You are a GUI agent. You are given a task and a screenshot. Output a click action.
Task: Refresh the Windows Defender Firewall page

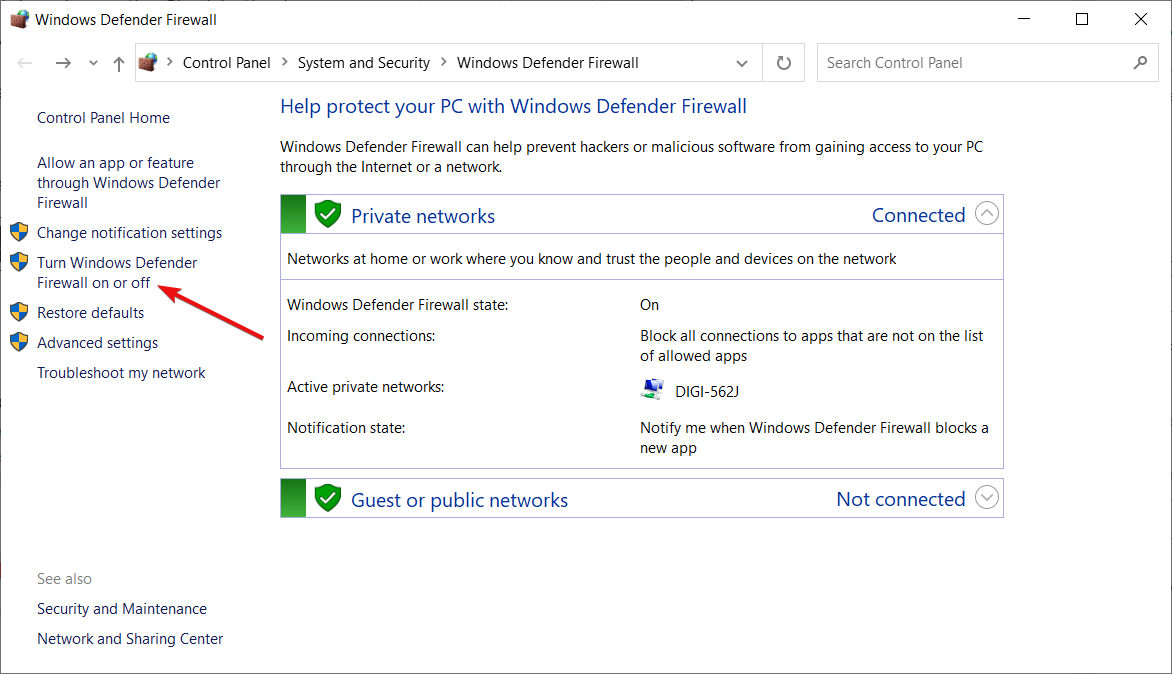pyautogui.click(x=783, y=63)
